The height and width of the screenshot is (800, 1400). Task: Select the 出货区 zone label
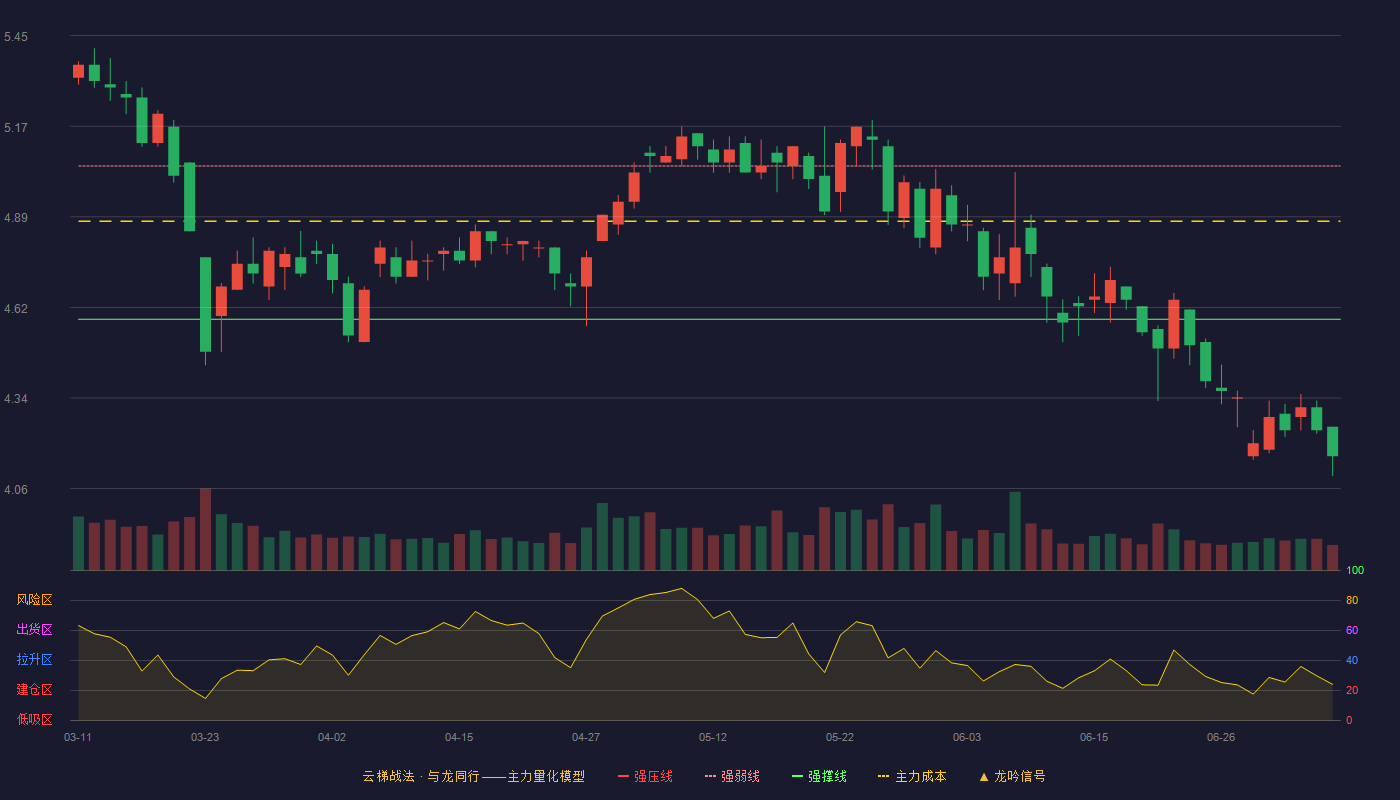click(x=34, y=630)
